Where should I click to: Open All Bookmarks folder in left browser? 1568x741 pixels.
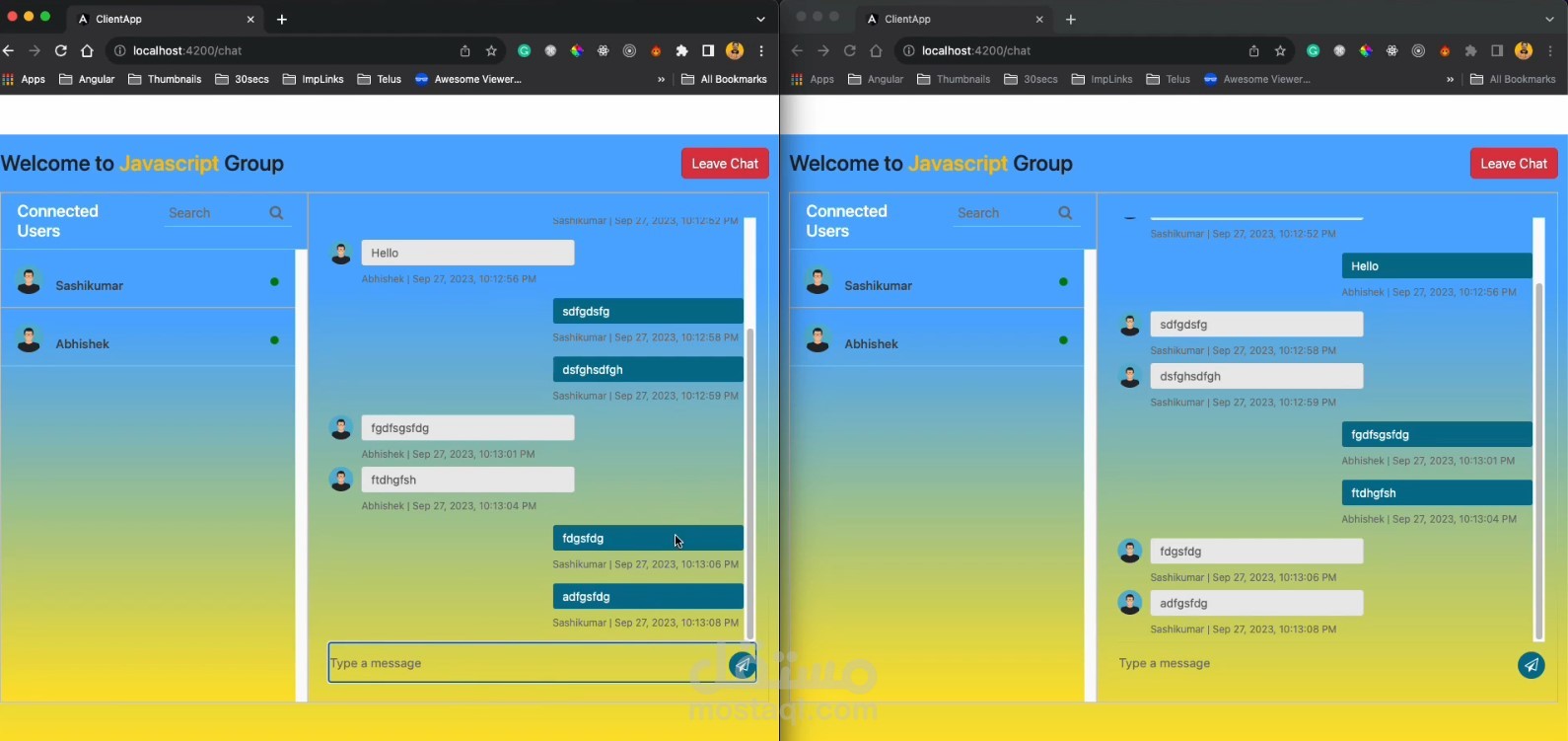click(724, 79)
